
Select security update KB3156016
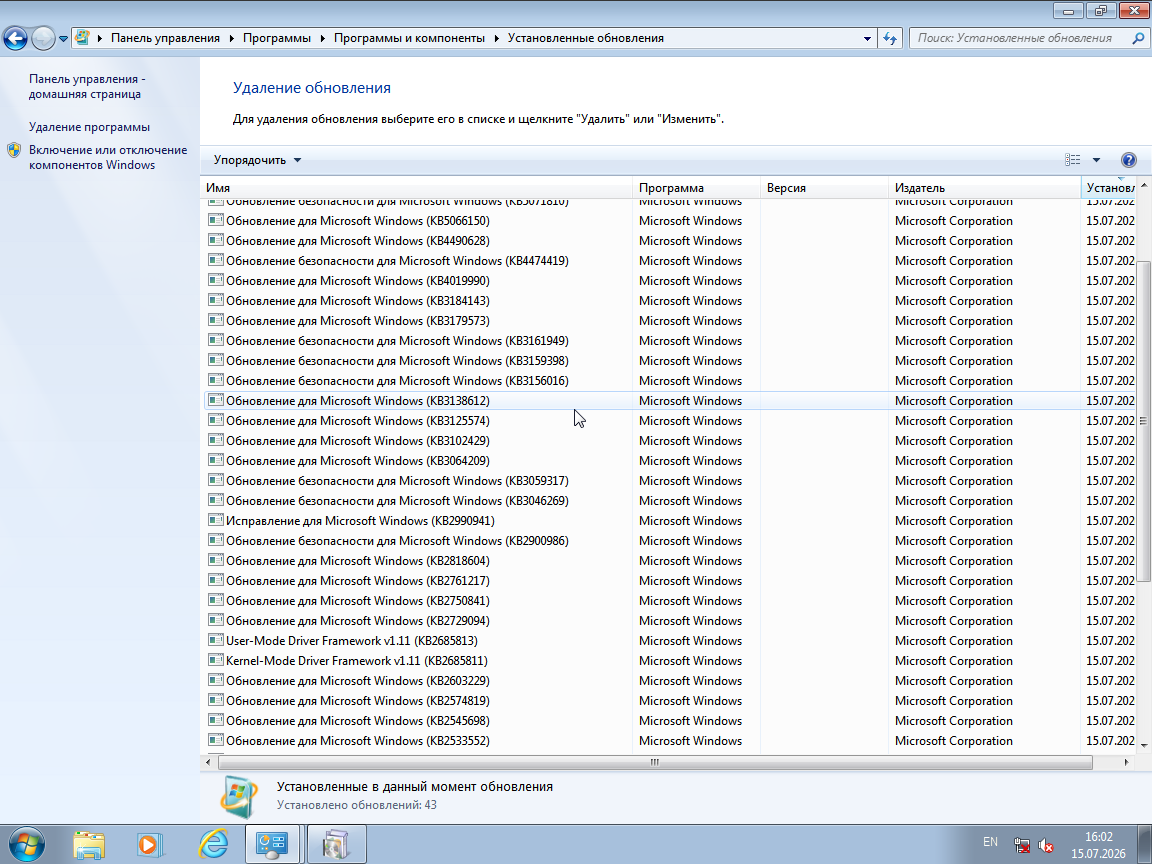coord(669,381)
